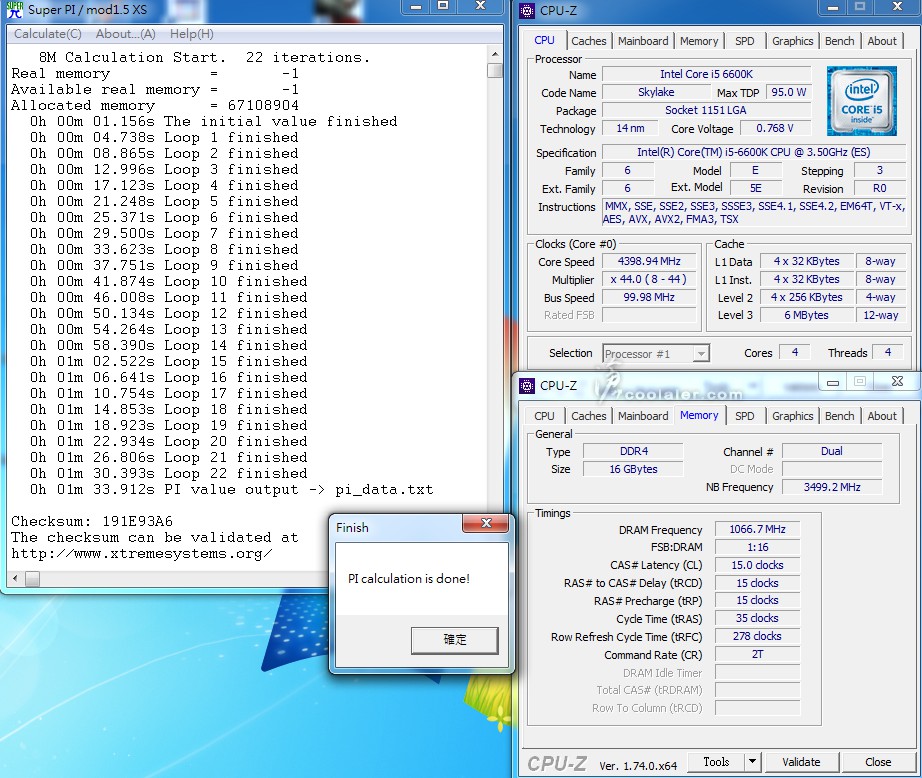Minimize the Super PI window
Image resolution: width=922 pixels, height=778 pixels.
click(416, 6)
